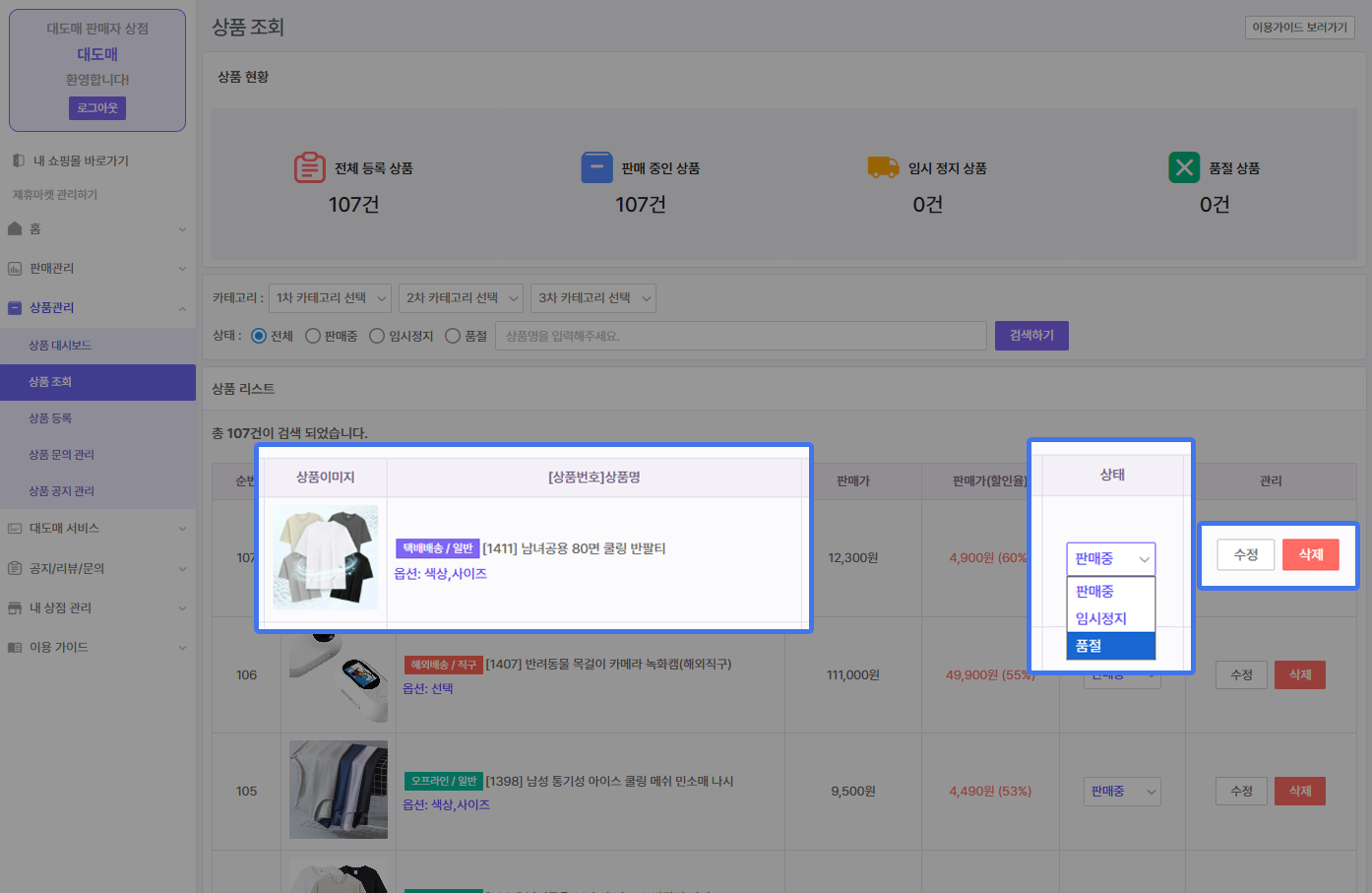1372x893 pixels.
Task: Go to 상품 대시보드 in the sidebar
Action: point(60,346)
